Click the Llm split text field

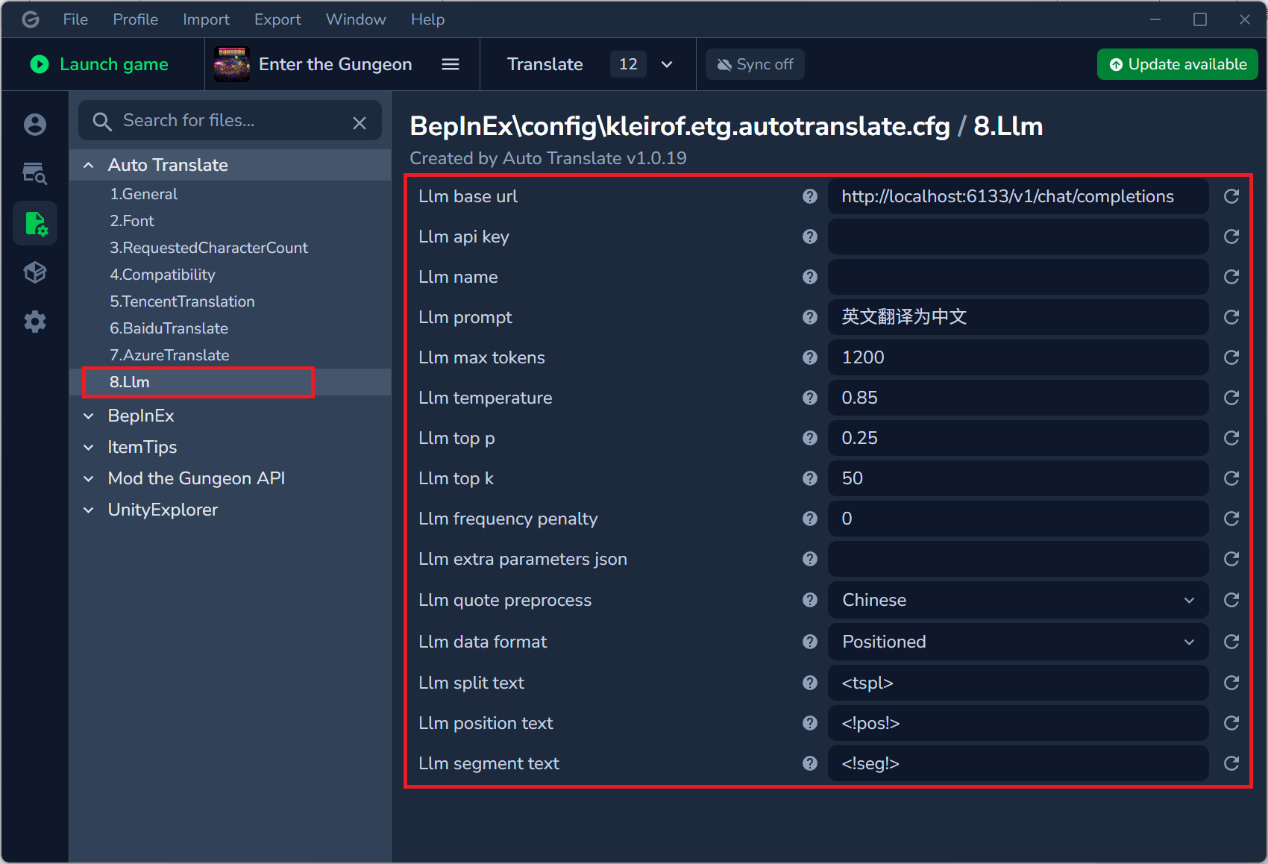coord(1018,683)
